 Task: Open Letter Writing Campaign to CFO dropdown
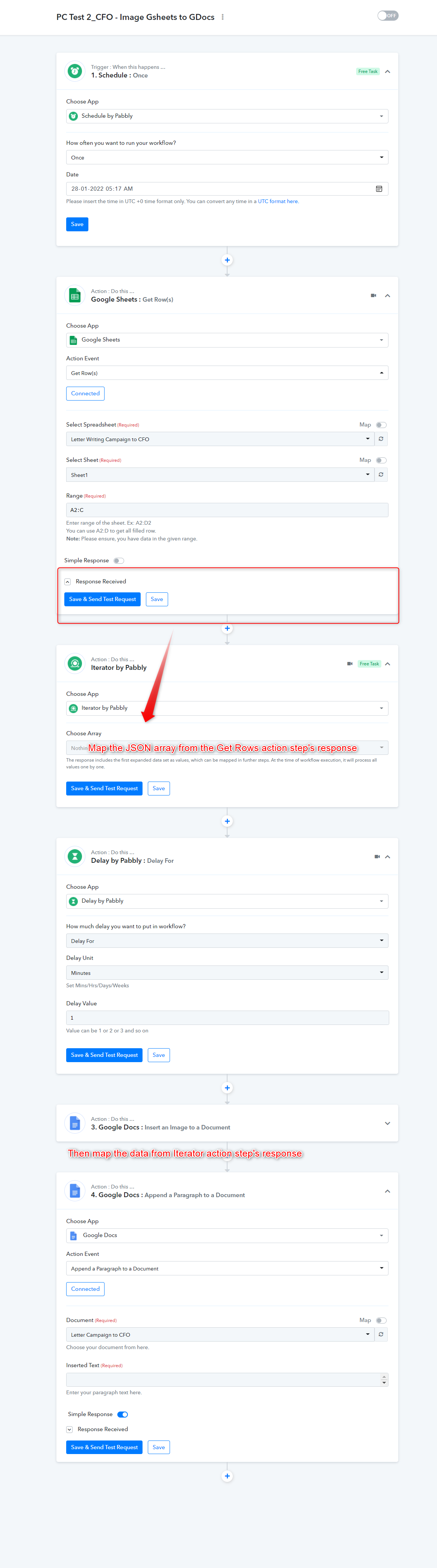[x=220, y=439]
